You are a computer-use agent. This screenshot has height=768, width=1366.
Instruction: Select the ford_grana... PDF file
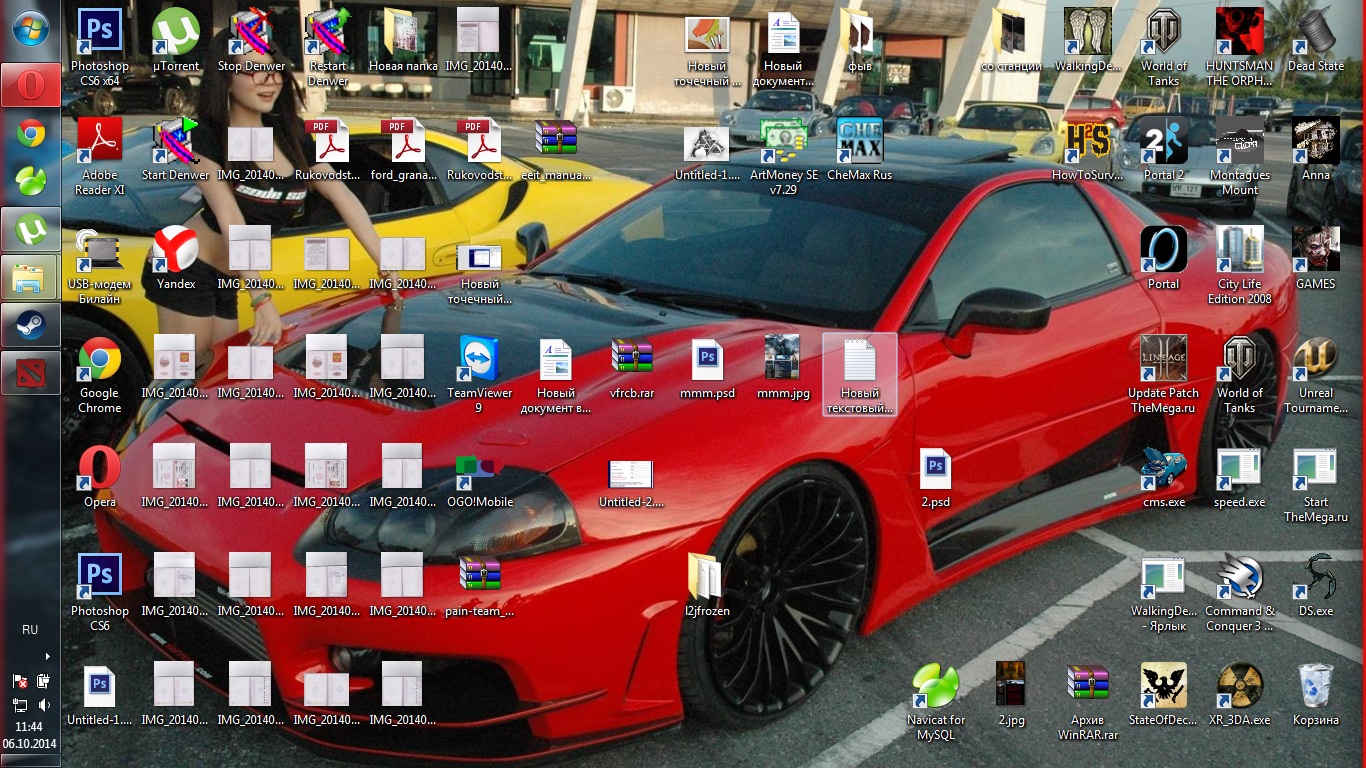[403, 149]
